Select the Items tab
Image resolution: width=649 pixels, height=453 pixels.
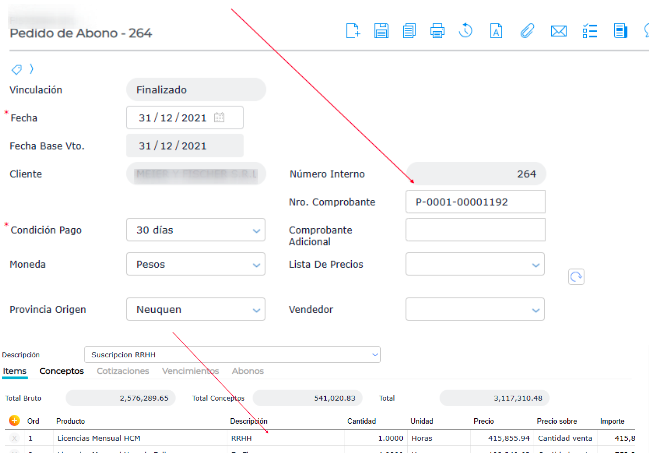(x=15, y=371)
